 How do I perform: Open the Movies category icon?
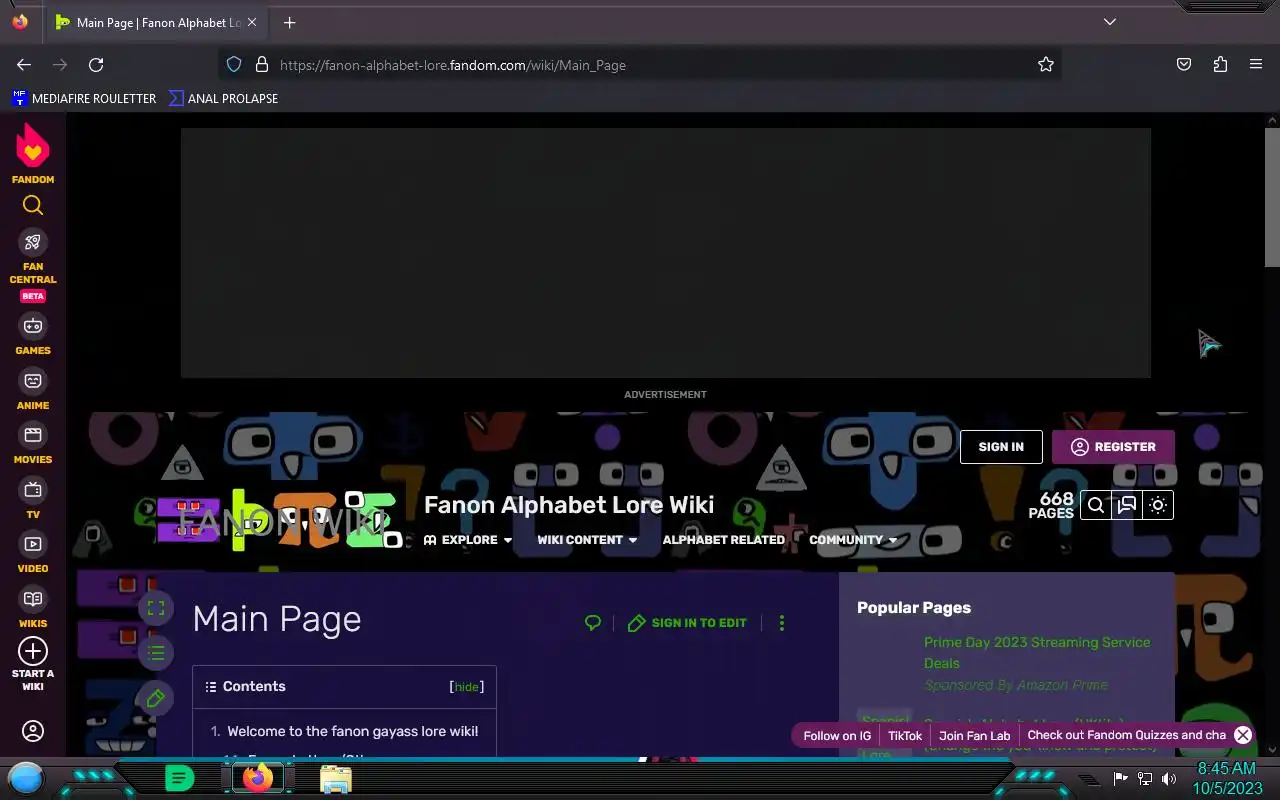click(33, 435)
